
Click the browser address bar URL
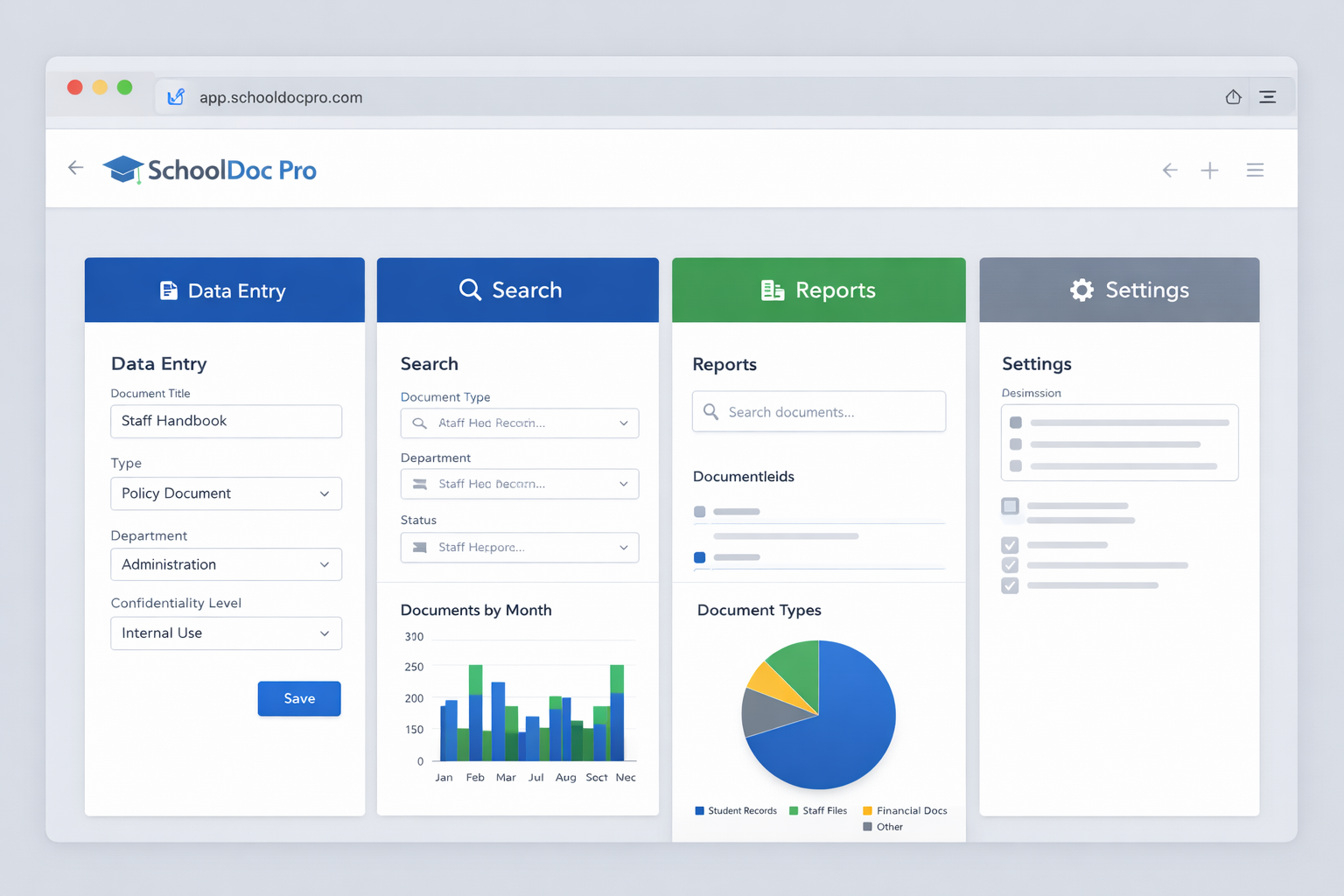(x=280, y=97)
